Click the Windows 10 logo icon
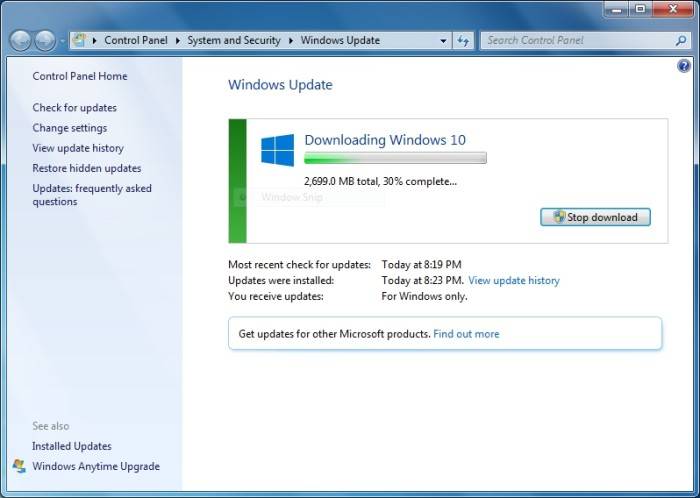 click(277, 150)
